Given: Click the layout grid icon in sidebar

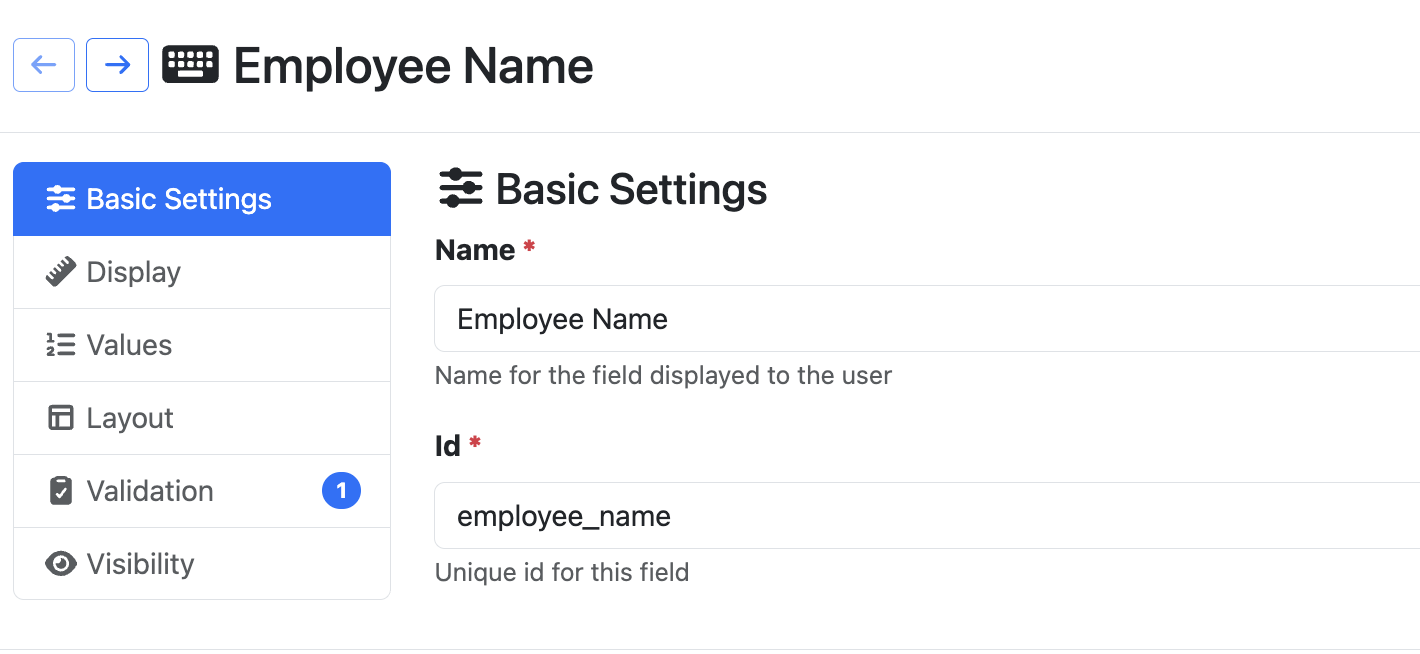Looking at the screenshot, I should coord(61,418).
